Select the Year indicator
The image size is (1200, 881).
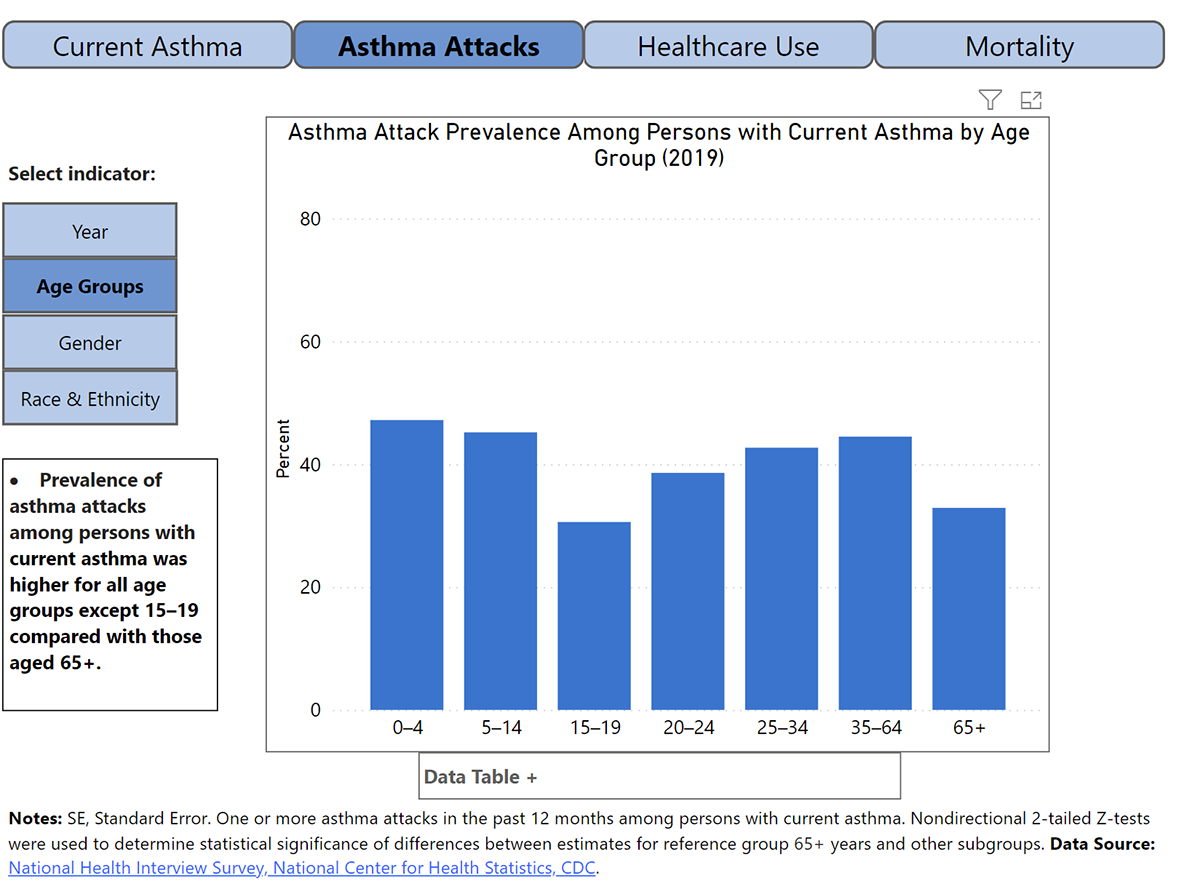(x=90, y=230)
